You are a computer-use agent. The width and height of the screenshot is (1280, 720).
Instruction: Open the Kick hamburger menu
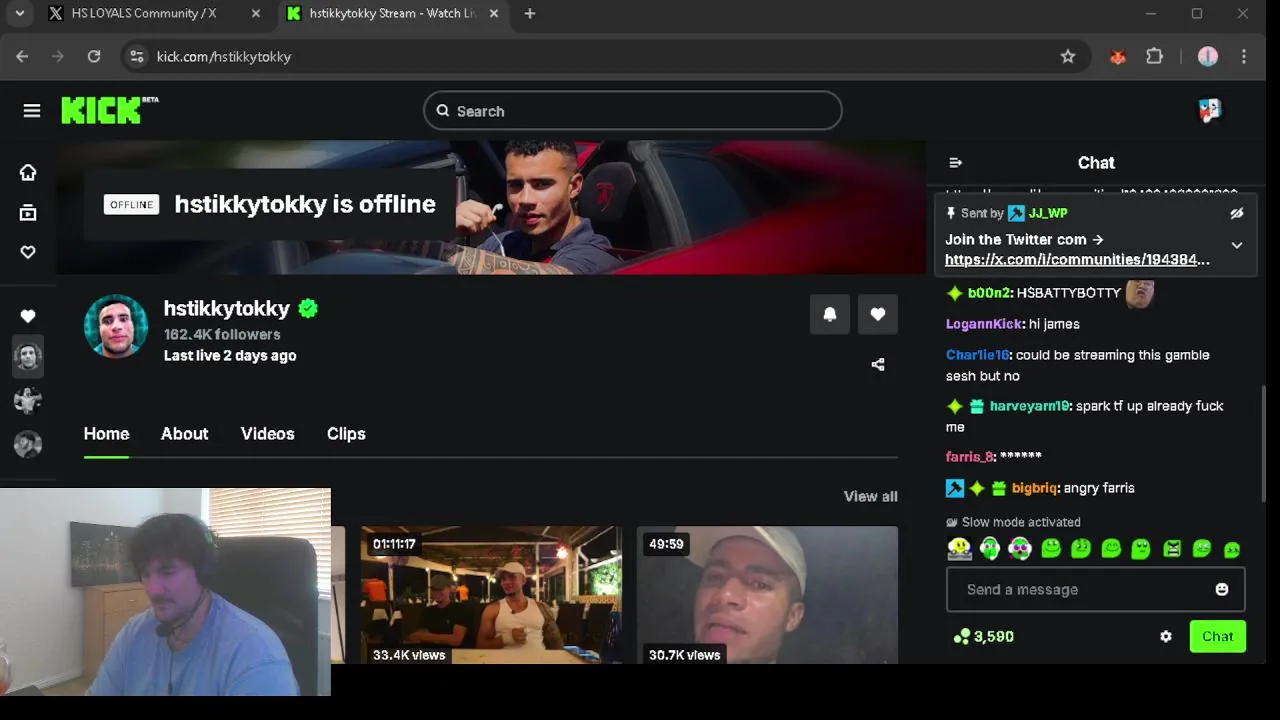(32, 111)
